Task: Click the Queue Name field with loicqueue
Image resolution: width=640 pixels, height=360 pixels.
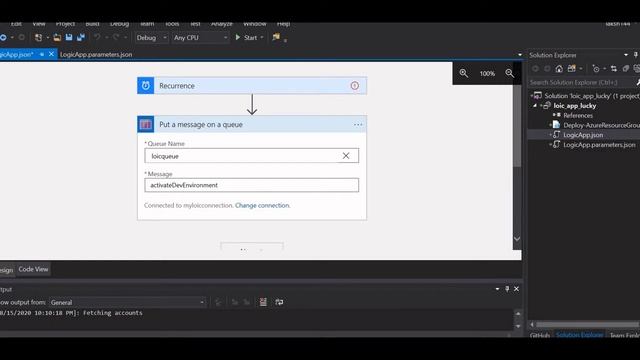Action: 252,156
